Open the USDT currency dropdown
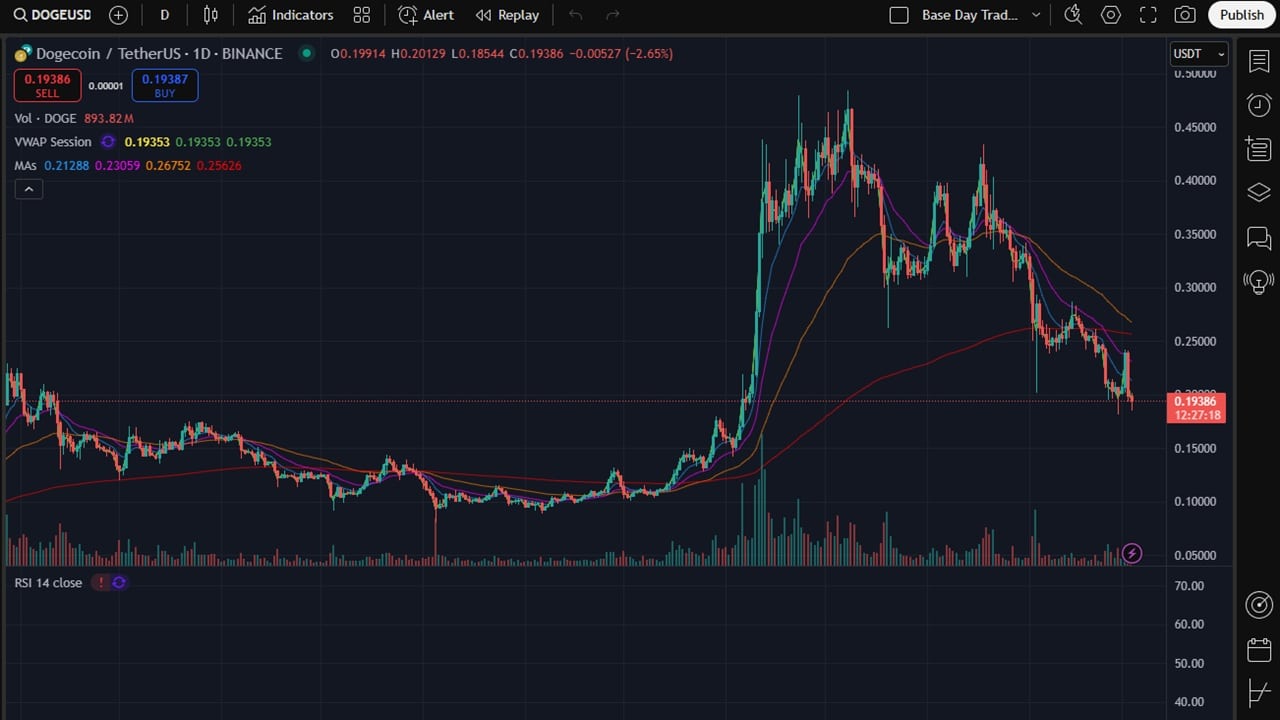The image size is (1280, 720). pyautogui.click(x=1199, y=54)
